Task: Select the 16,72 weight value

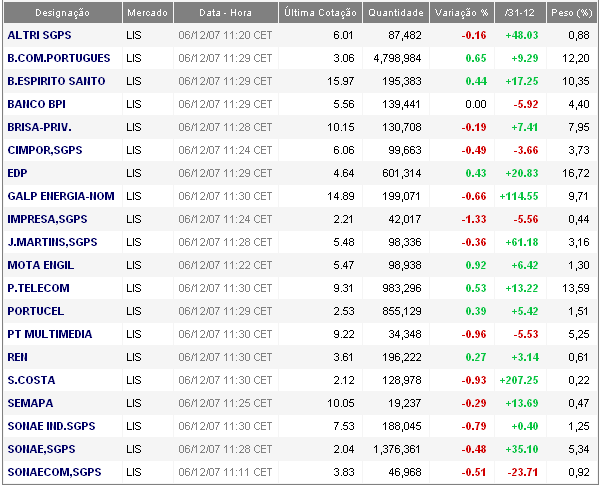Action: [576, 173]
